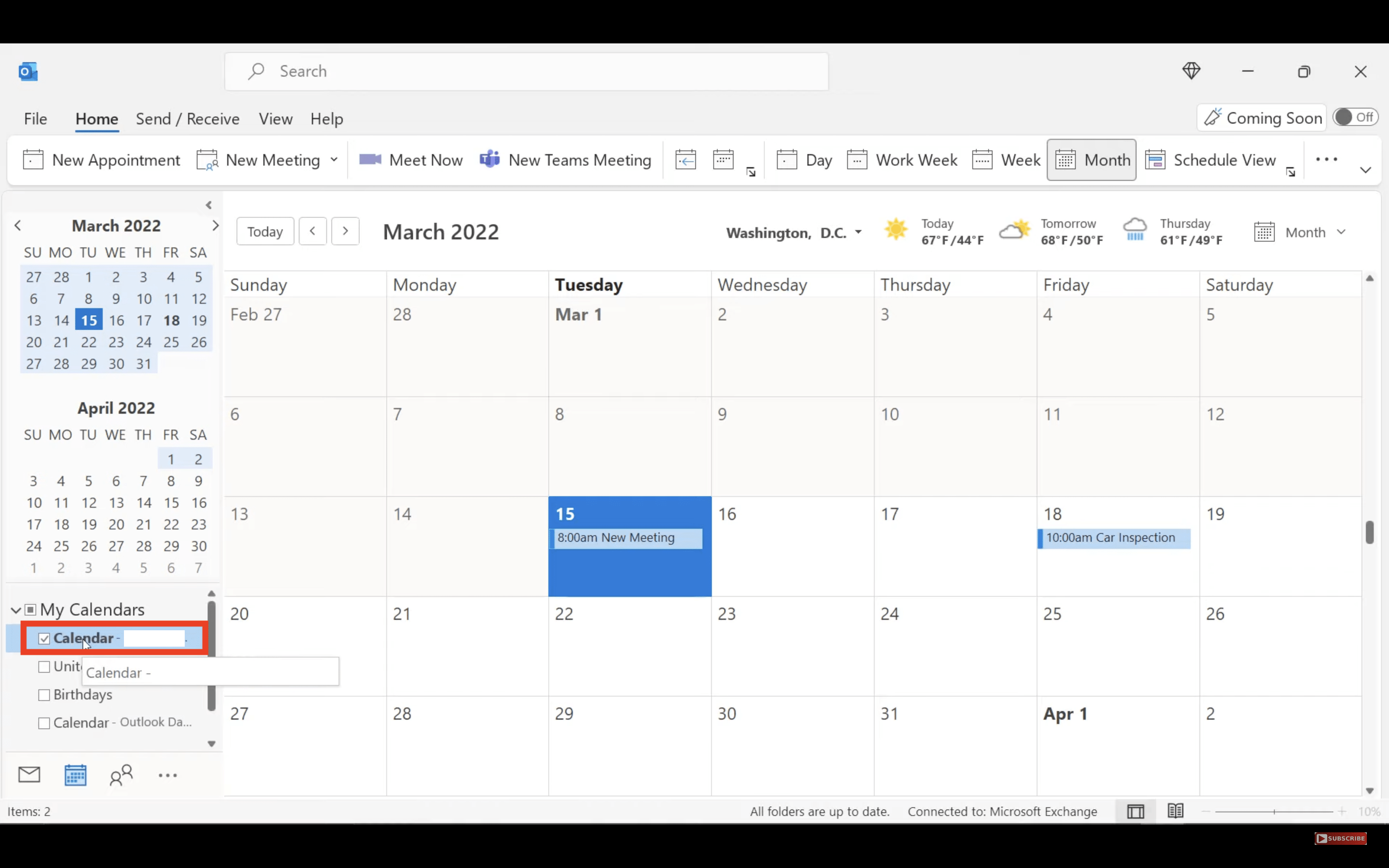Click the Coming Soon button
The width and height of the screenshot is (1389, 868).
click(1262, 118)
